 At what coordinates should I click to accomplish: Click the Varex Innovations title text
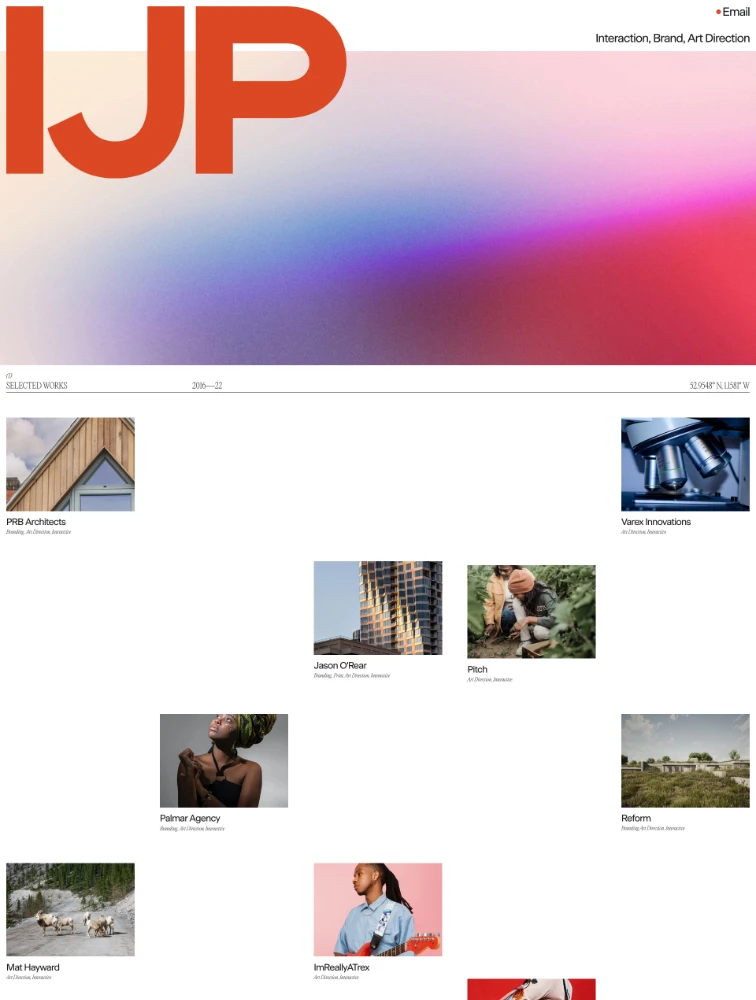(x=655, y=522)
